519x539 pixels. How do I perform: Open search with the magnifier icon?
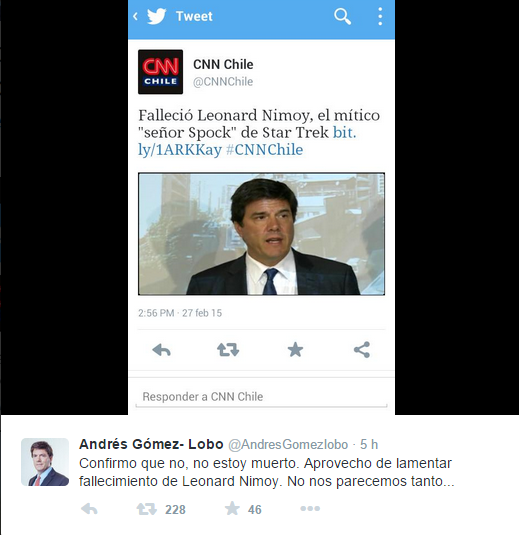point(342,16)
